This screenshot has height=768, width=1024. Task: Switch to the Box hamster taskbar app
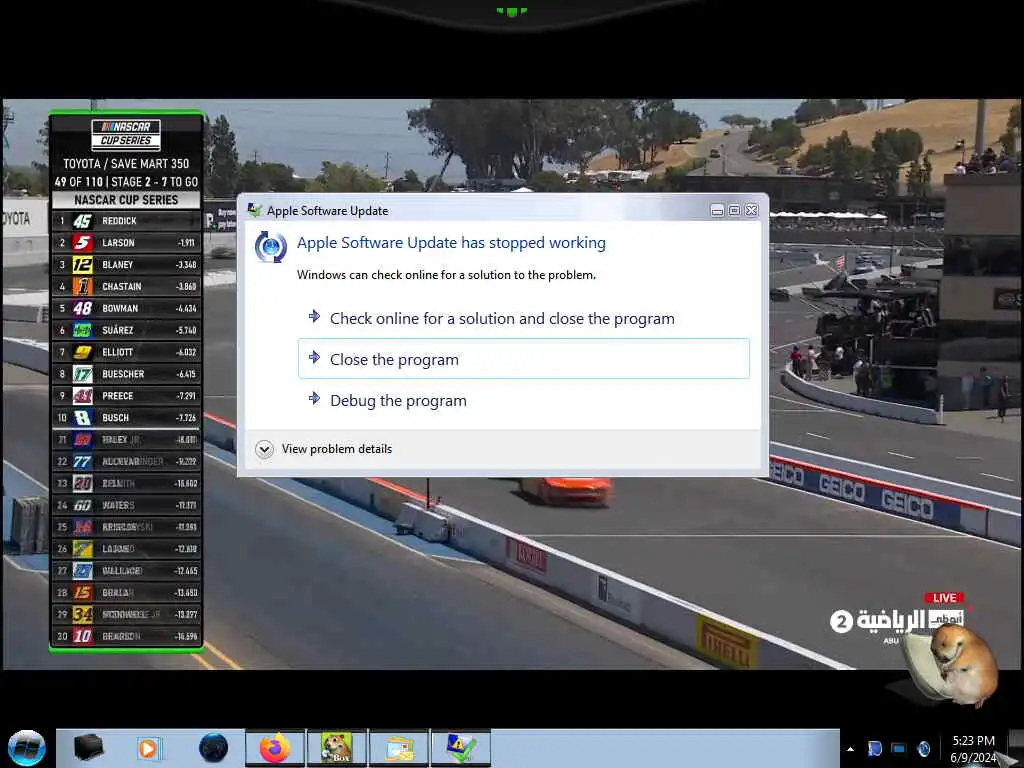(x=337, y=748)
